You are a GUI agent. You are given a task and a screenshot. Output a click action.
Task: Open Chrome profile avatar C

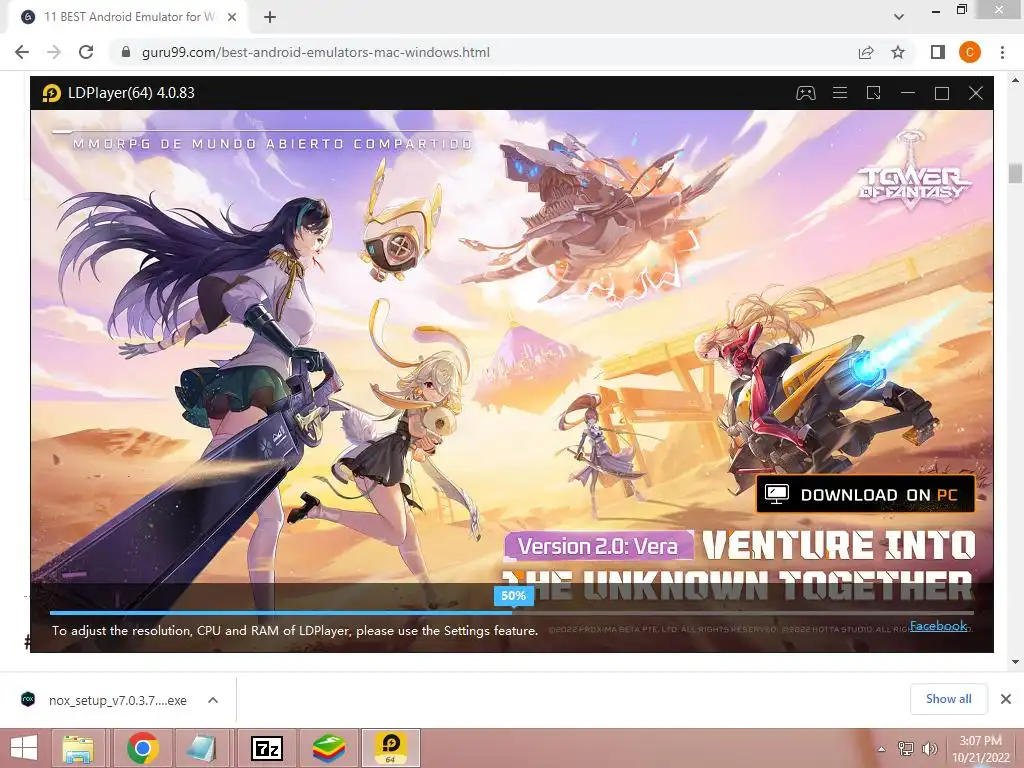tap(970, 52)
